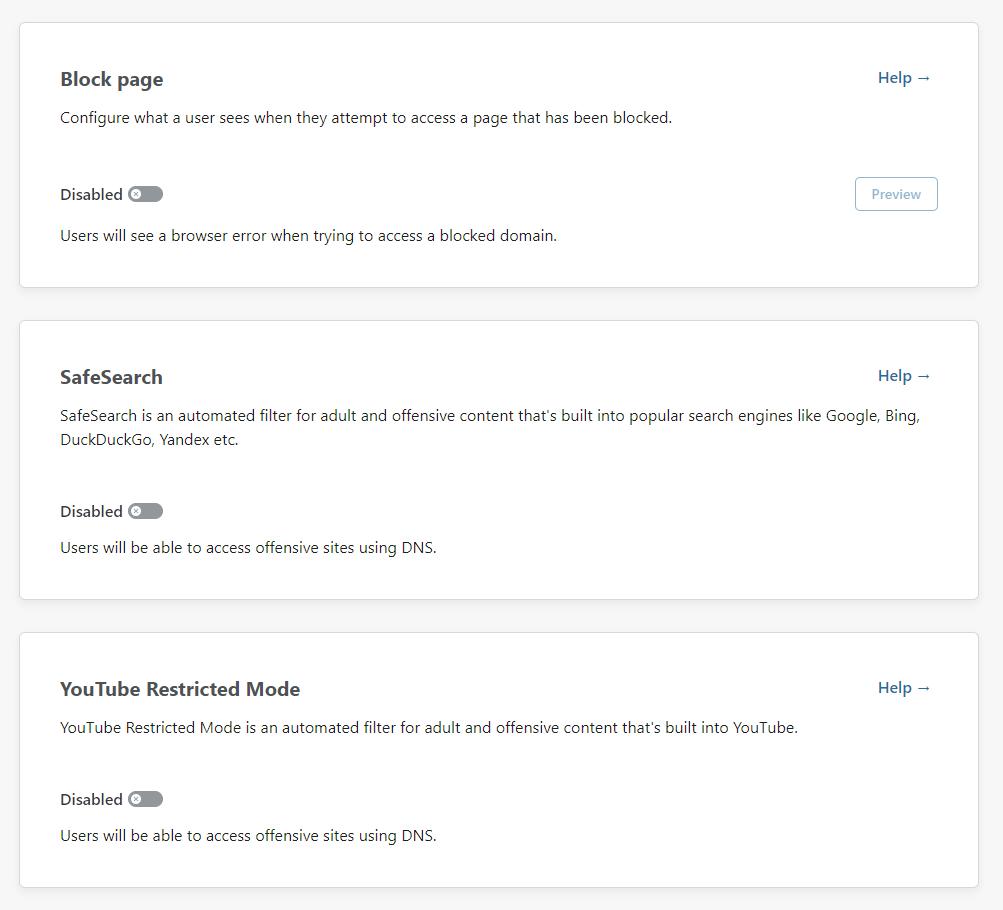Turn on YouTube Restricted Mode switch
1003x910 pixels.
coord(145,799)
